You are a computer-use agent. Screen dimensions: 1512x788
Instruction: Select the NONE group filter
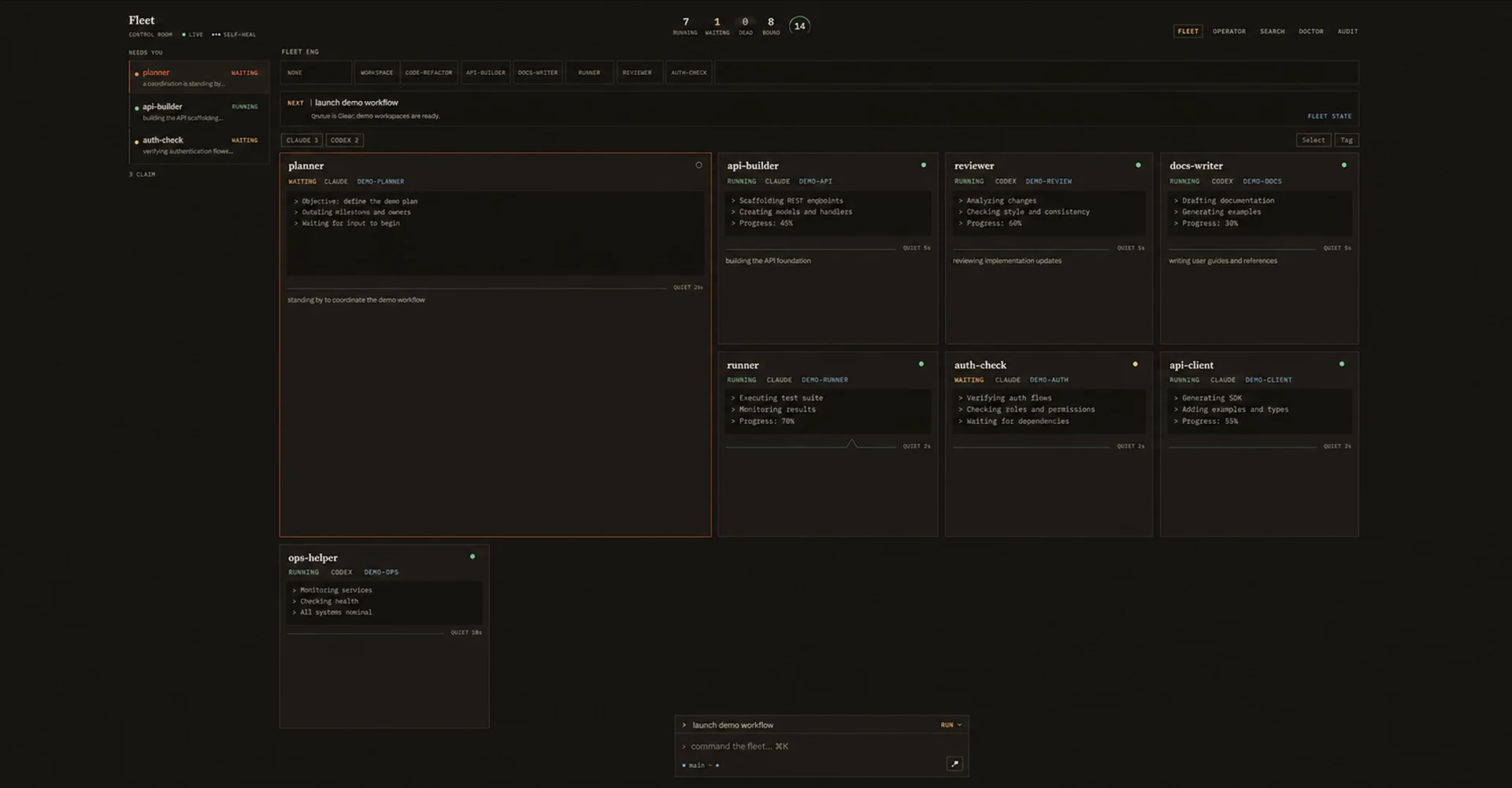tap(316, 72)
